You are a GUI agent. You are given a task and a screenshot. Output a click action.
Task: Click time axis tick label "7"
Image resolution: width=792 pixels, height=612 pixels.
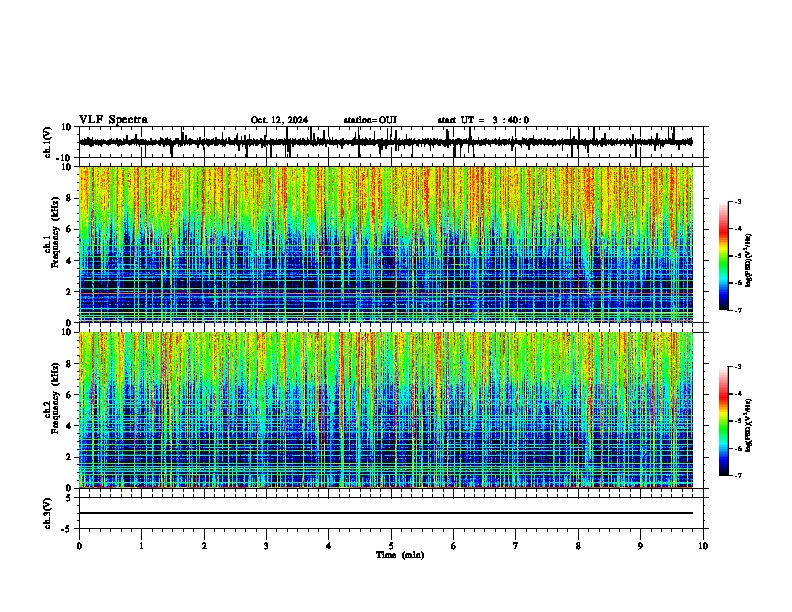click(515, 546)
